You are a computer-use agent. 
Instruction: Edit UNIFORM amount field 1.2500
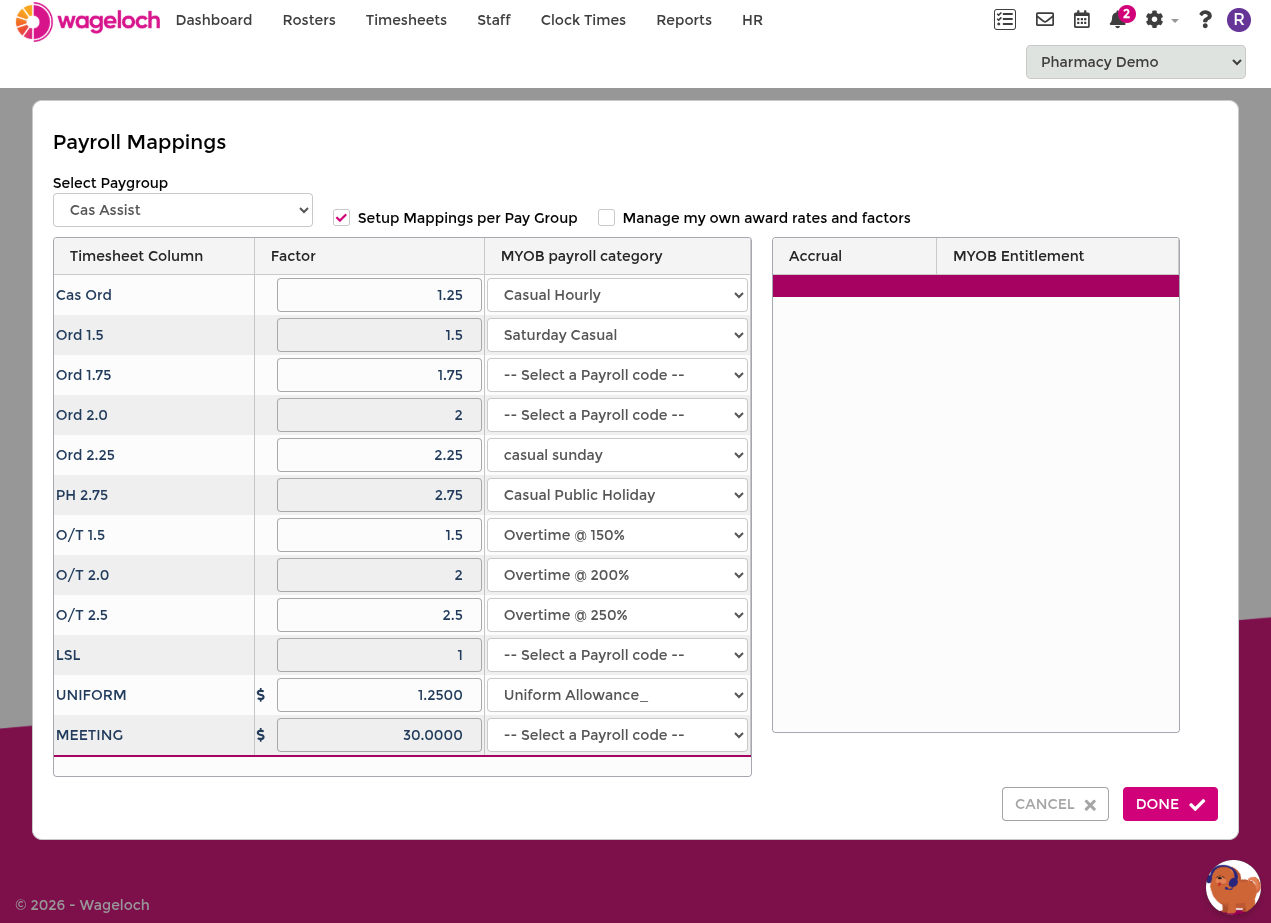click(379, 695)
